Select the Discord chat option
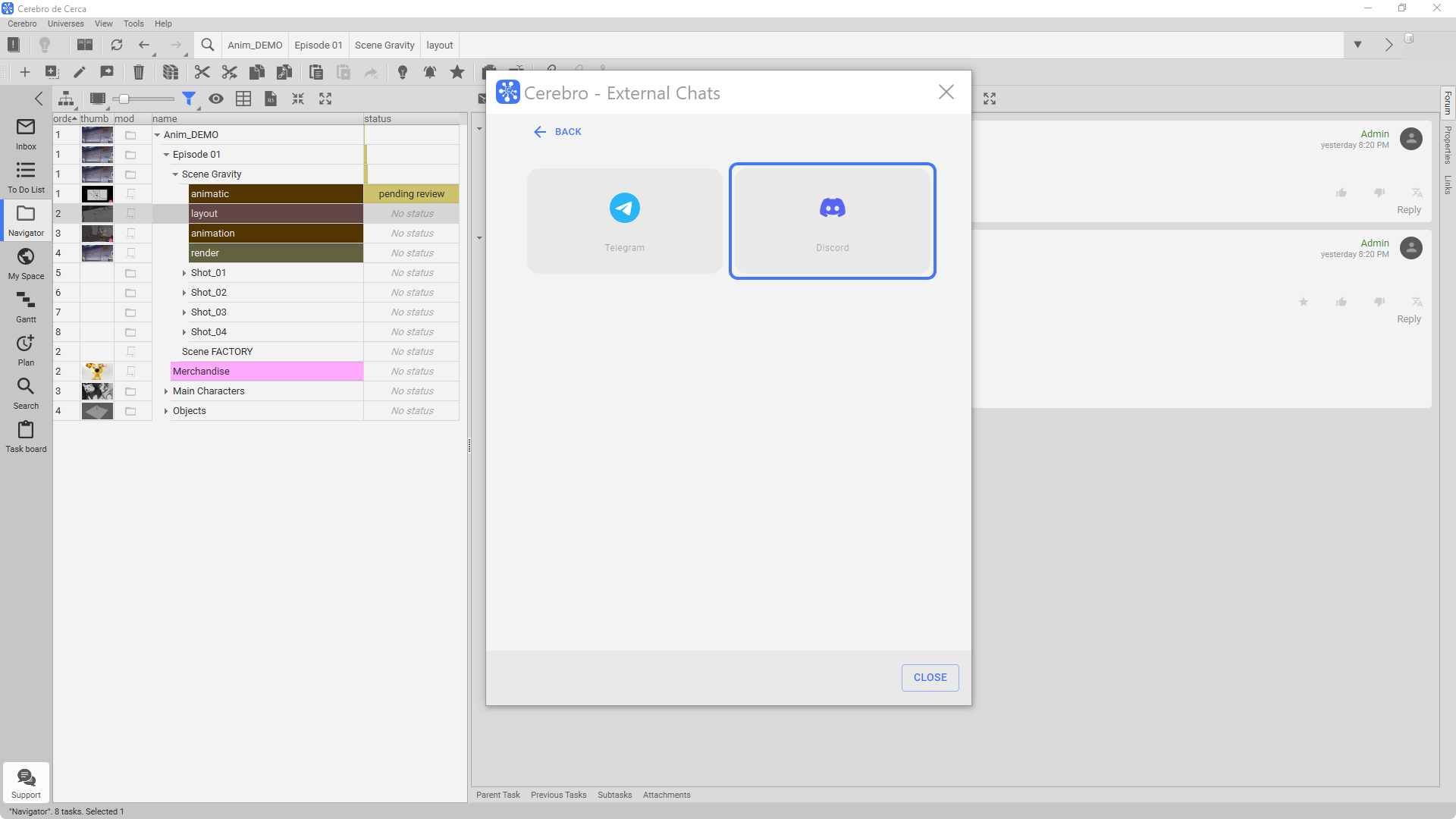The height and width of the screenshot is (819, 1456). pyautogui.click(x=833, y=221)
